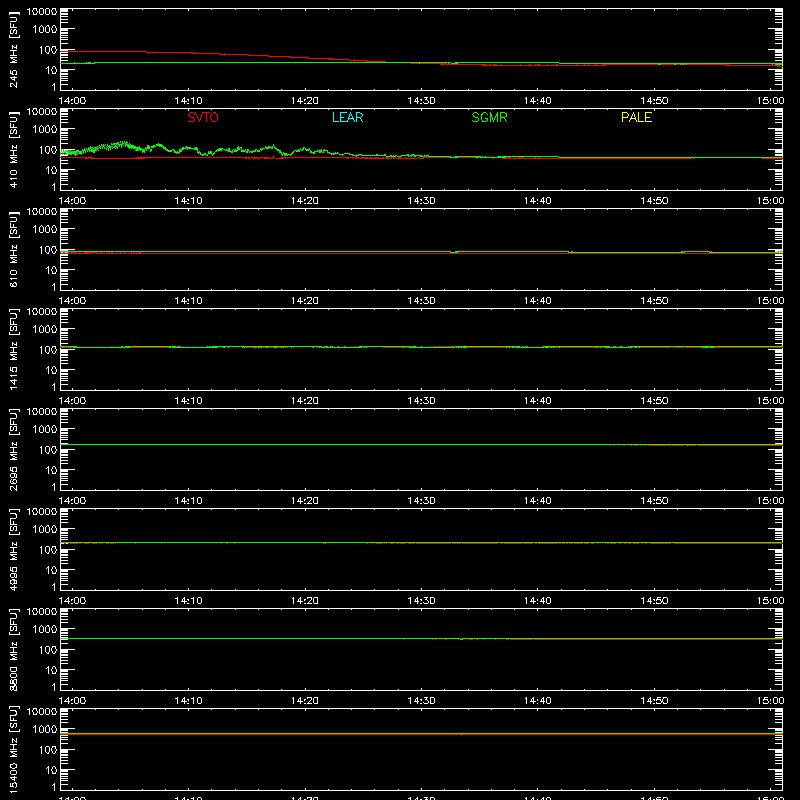800x800 pixels.
Task: Click 14:40 time label under the 1415 MHz plot
Action: pyautogui.click(x=538, y=401)
